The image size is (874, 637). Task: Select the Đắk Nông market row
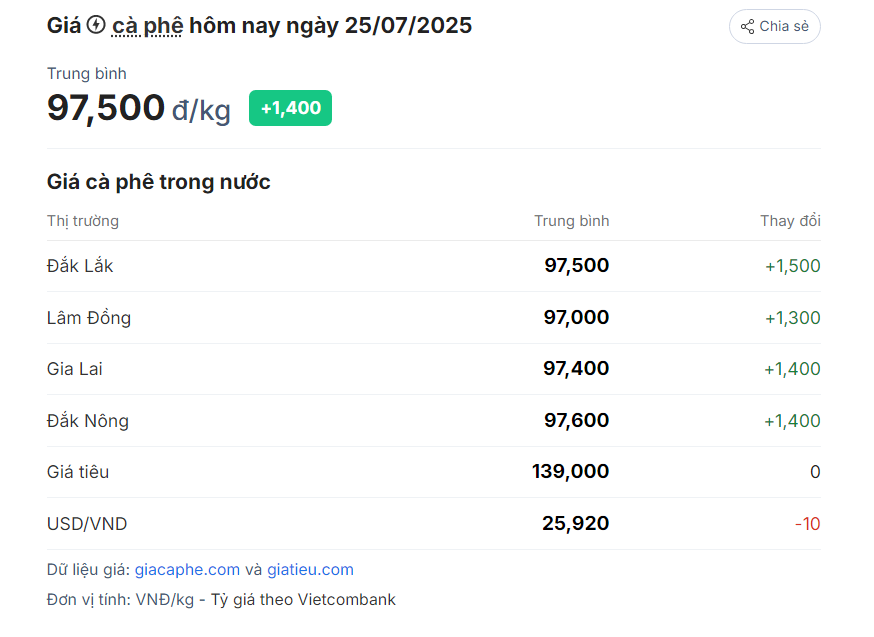point(434,421)
